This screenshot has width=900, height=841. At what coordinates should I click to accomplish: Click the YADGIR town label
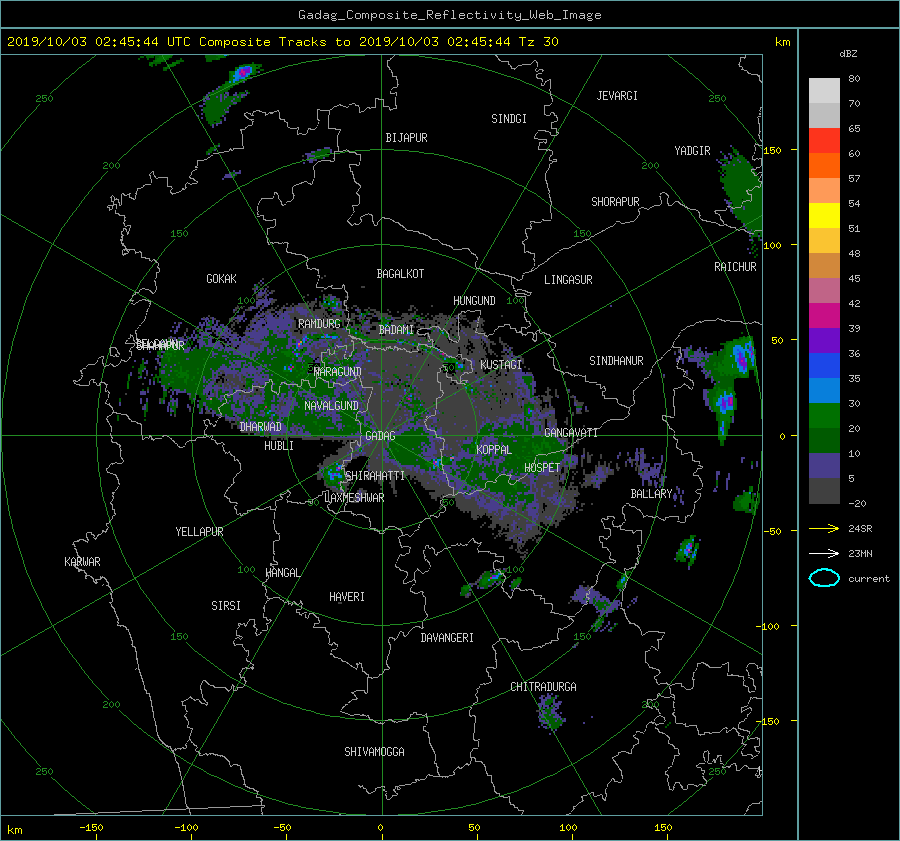coord(692,151)
